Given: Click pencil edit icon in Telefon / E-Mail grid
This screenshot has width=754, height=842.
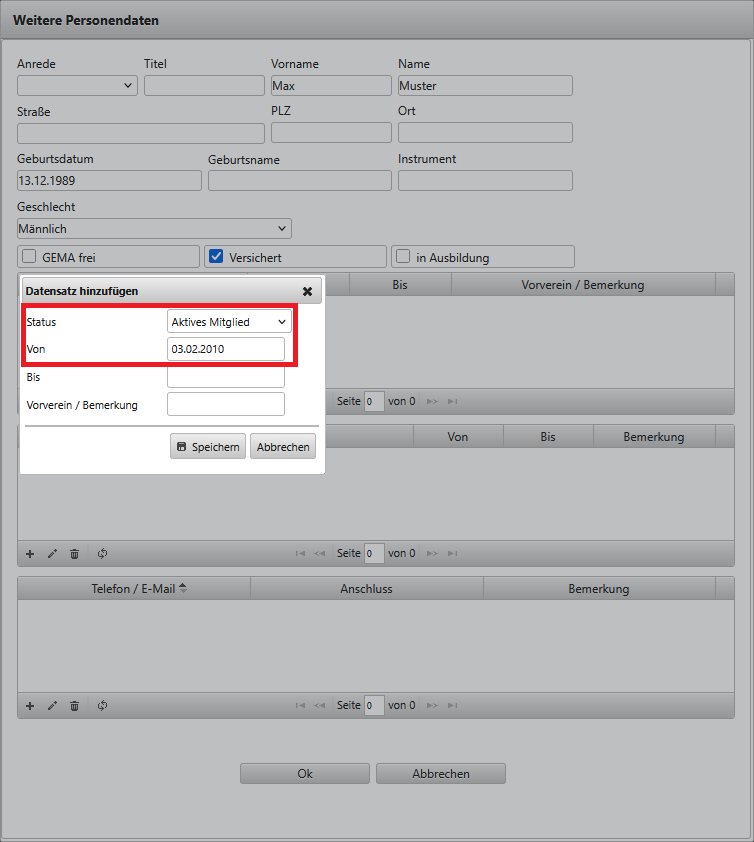Looking at the screenshot, I should [x=52, y=706].
